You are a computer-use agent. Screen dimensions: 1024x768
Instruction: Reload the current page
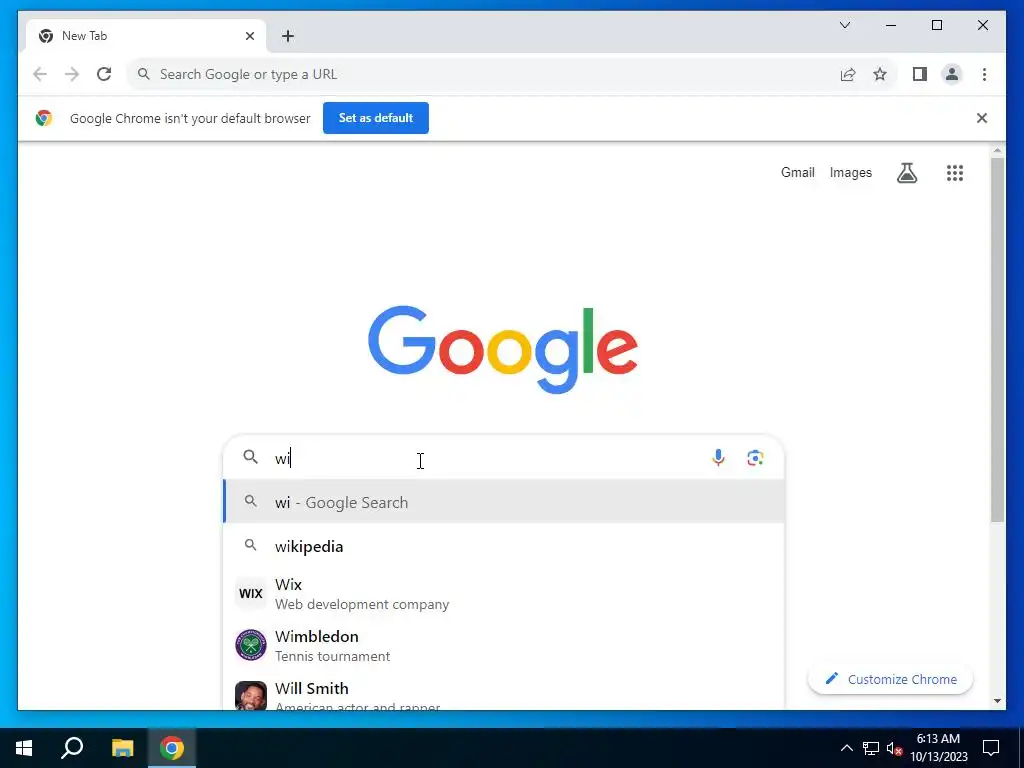(x=104, y=74)
